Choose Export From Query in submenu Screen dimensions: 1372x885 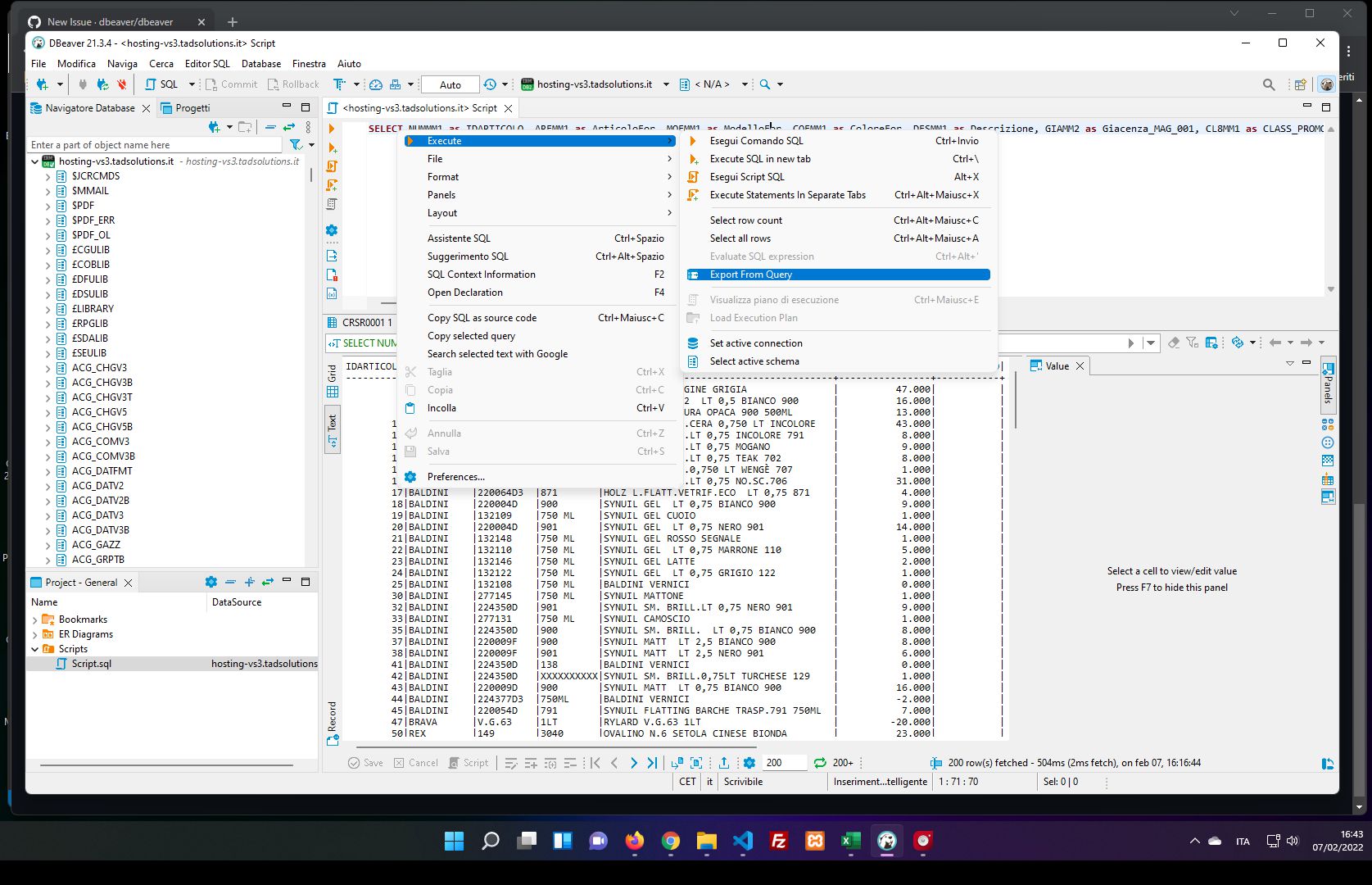(838, 275)
